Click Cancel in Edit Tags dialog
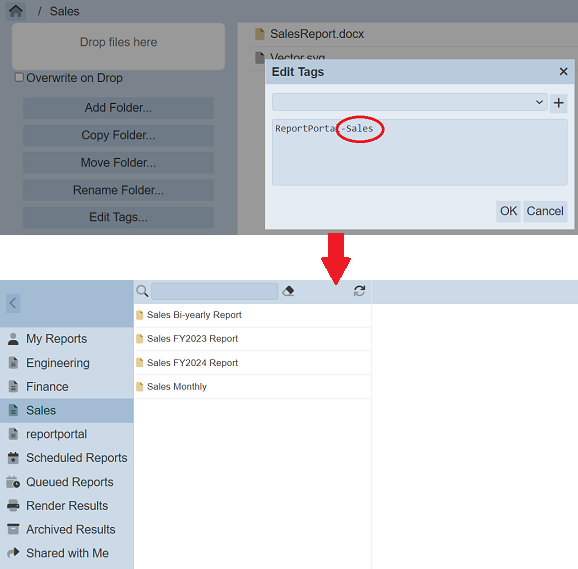Viewport: 578px width, 569px height. tap(545, 211)
